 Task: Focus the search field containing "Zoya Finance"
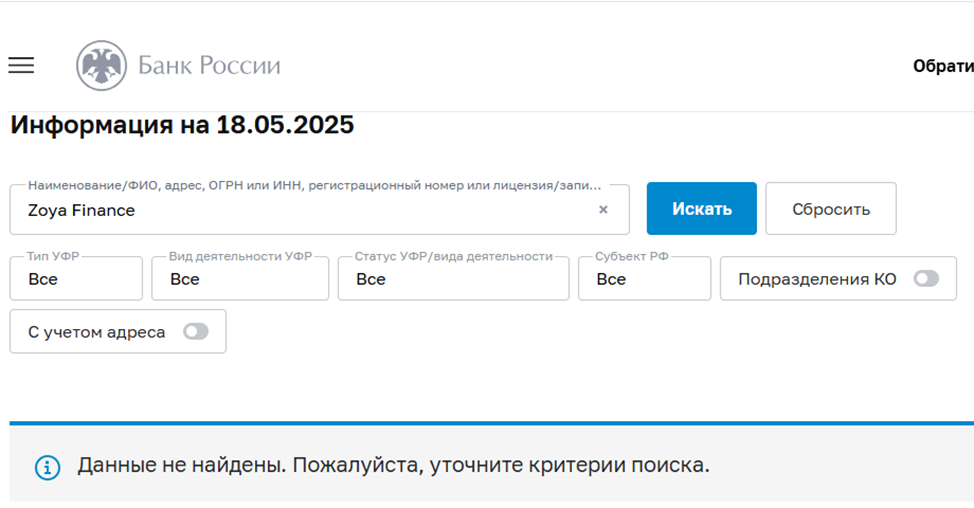coord(300,210)
